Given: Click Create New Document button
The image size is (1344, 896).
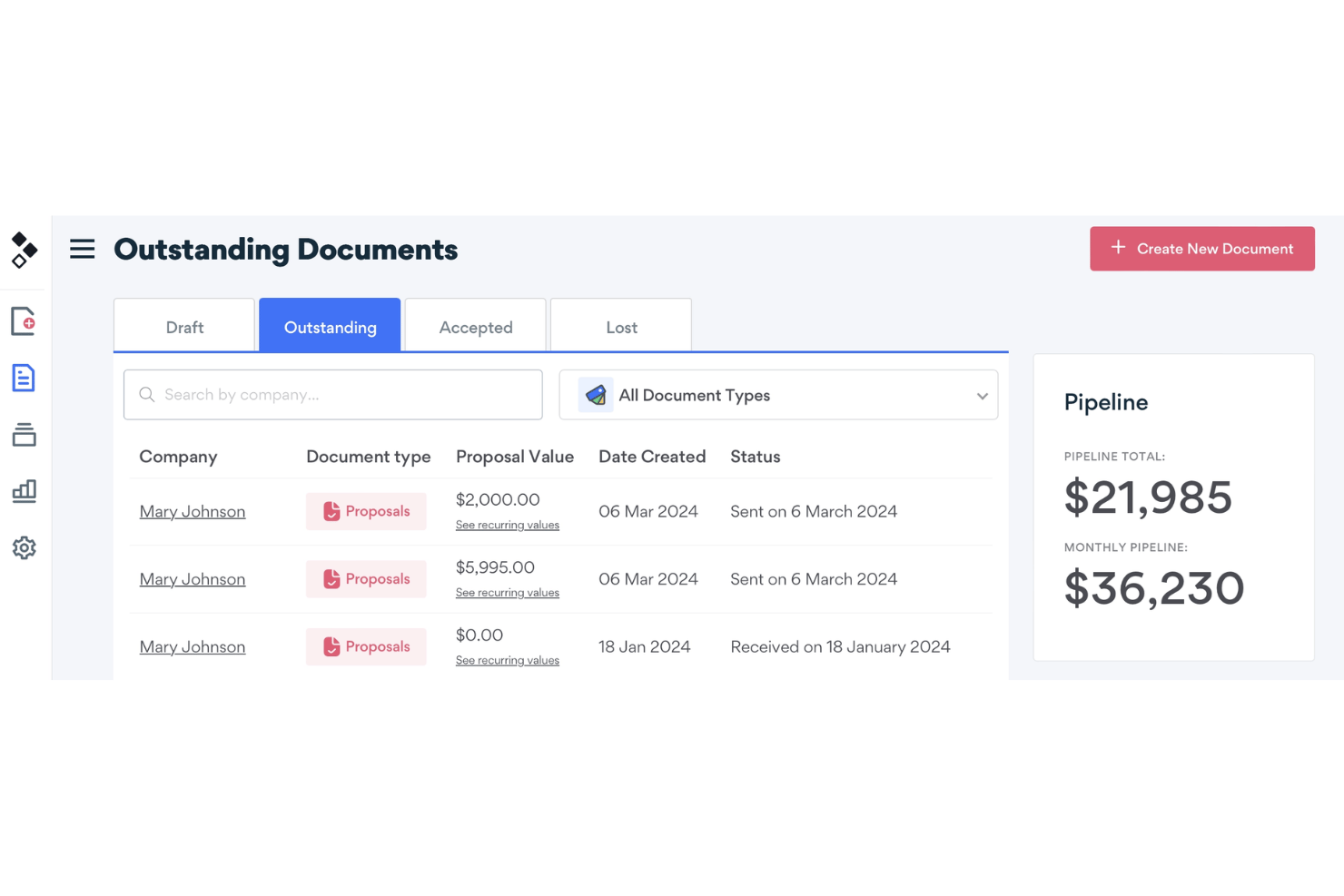Looking at the screenshot, I should tap(1202, 249).
